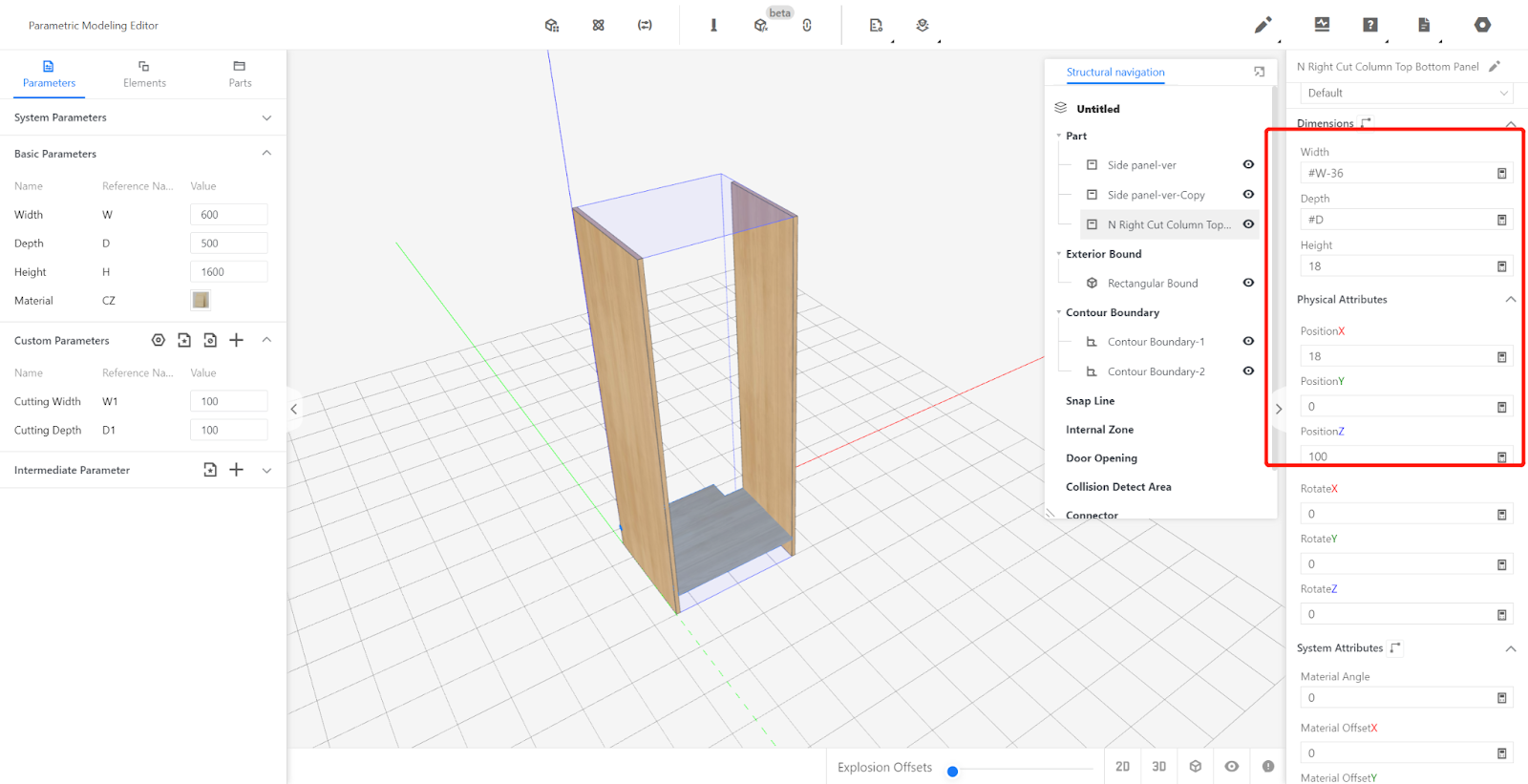
Task: Open the Parts tab
Action: pyautogui.click(x=240, y=74)
